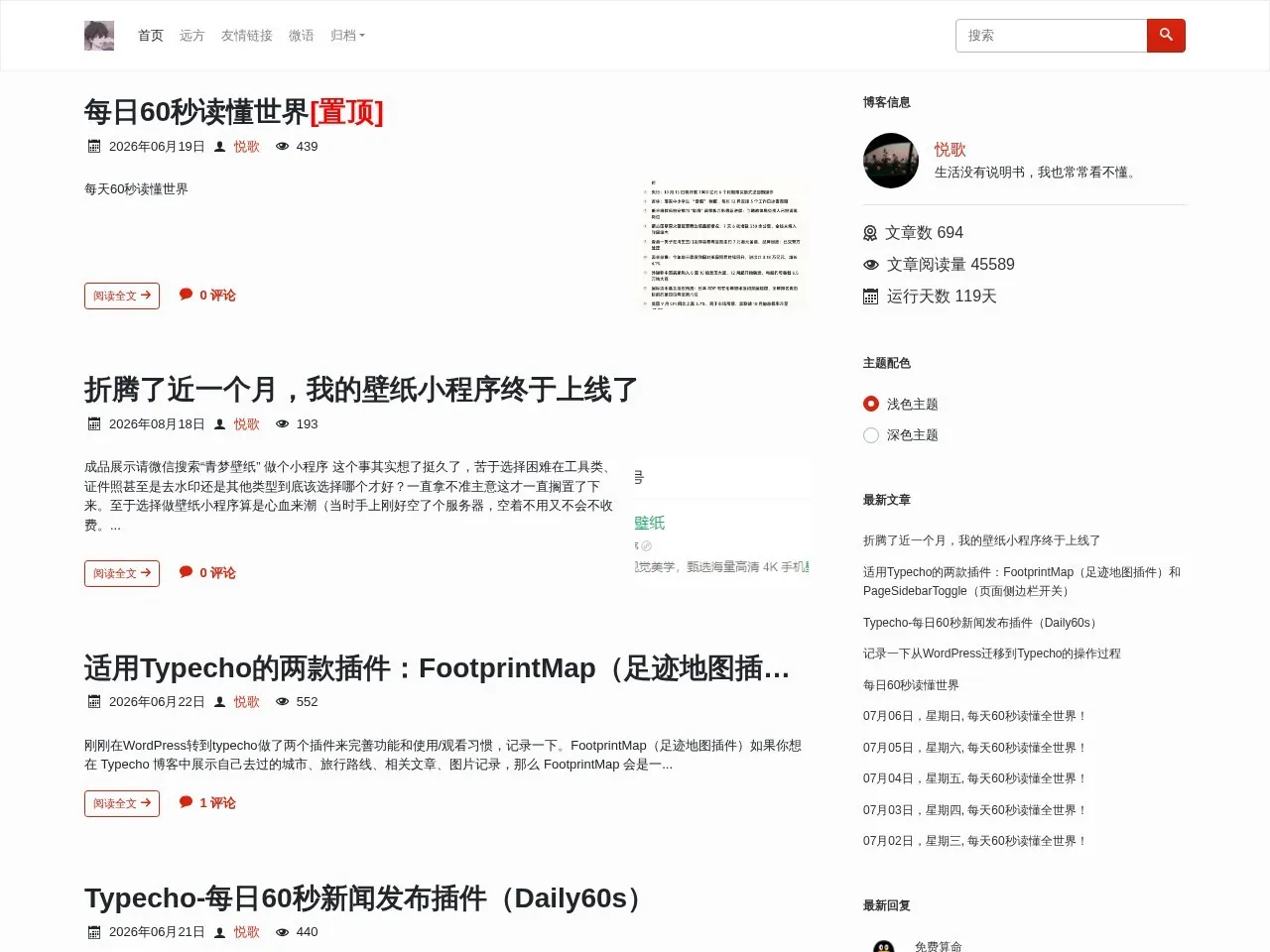The width and height of the screenshot is (1270, 952).
Task: Click the red search magnifier button
Action: tap(1166, 36)
